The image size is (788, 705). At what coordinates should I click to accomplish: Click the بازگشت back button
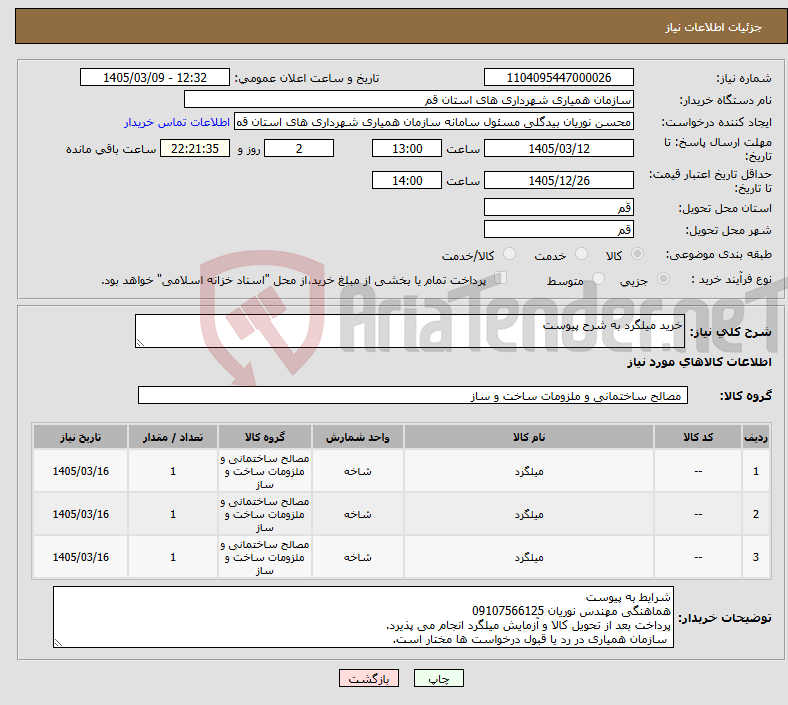[369, 678]
